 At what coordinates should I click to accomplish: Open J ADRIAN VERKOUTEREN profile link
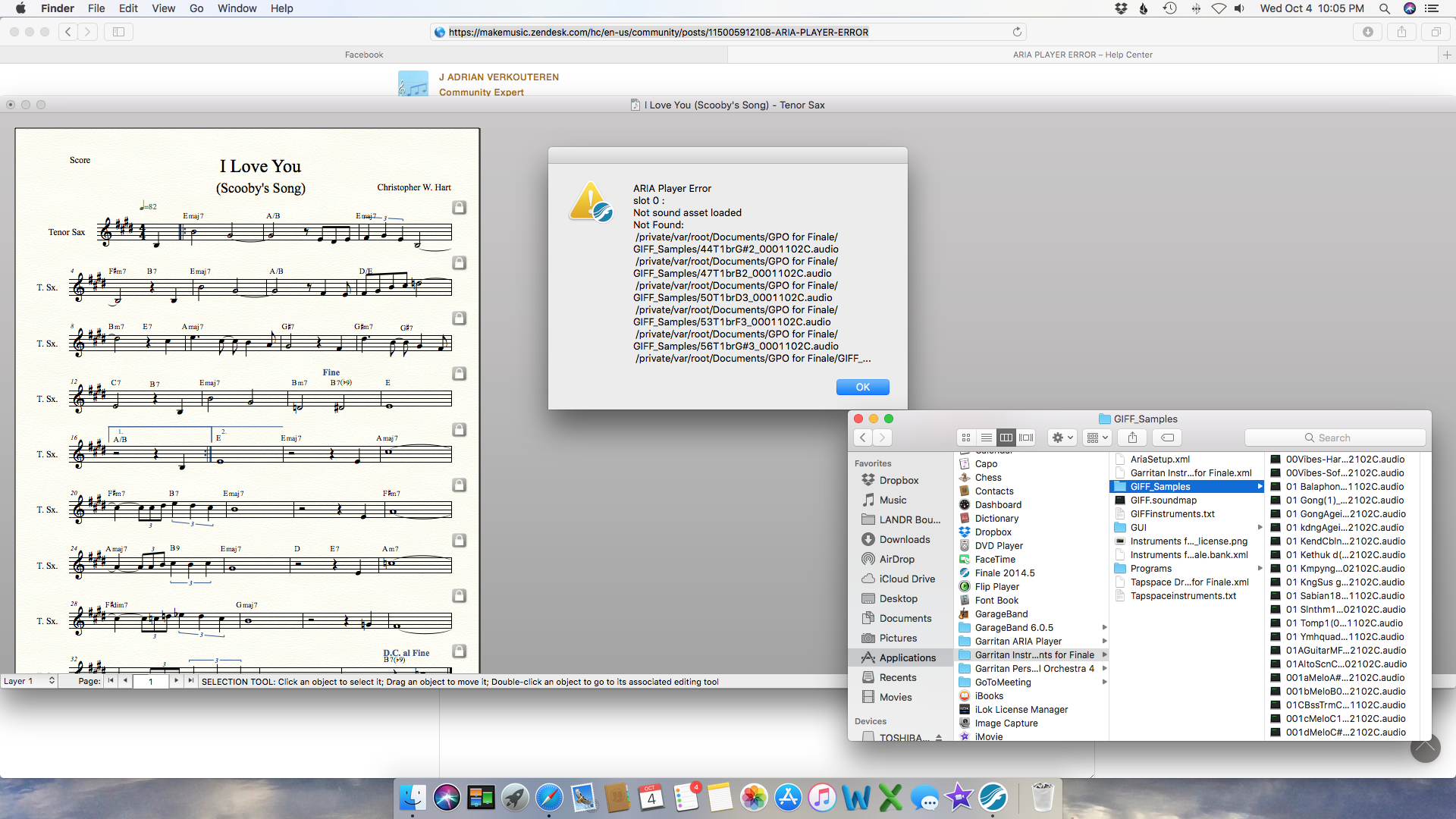(498, 77)
